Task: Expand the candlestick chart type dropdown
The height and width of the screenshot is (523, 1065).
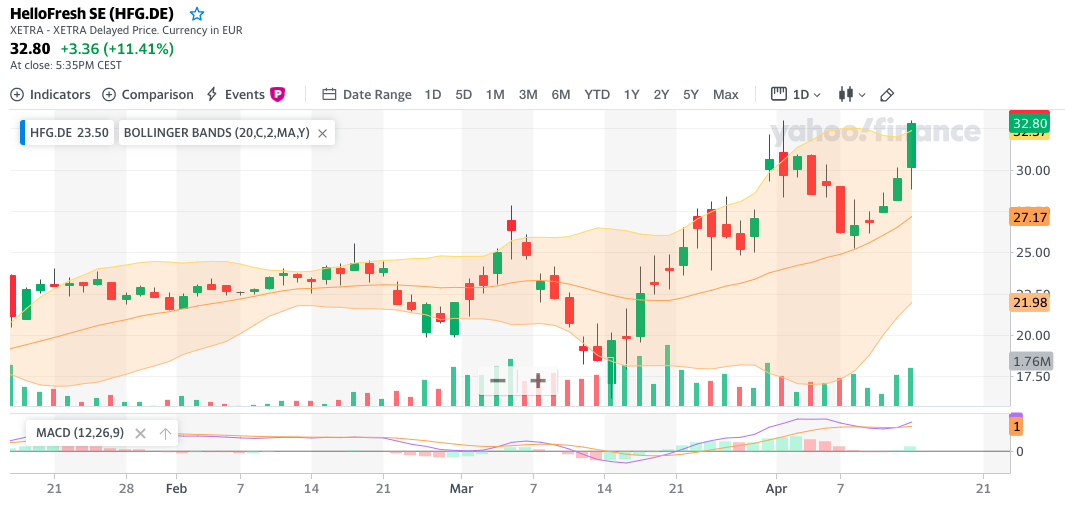Action: pyautogui.click(x=852, y=94)
